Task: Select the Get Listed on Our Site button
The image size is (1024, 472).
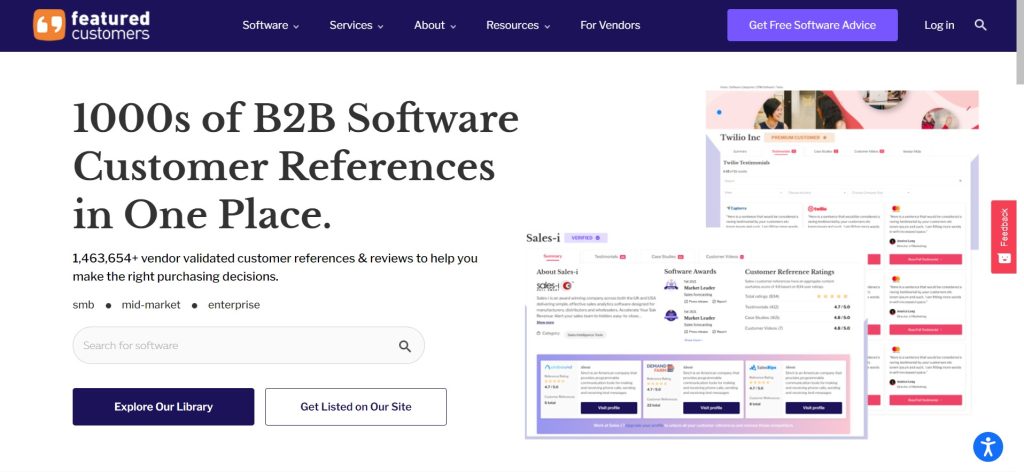Action: pos(355,407)
